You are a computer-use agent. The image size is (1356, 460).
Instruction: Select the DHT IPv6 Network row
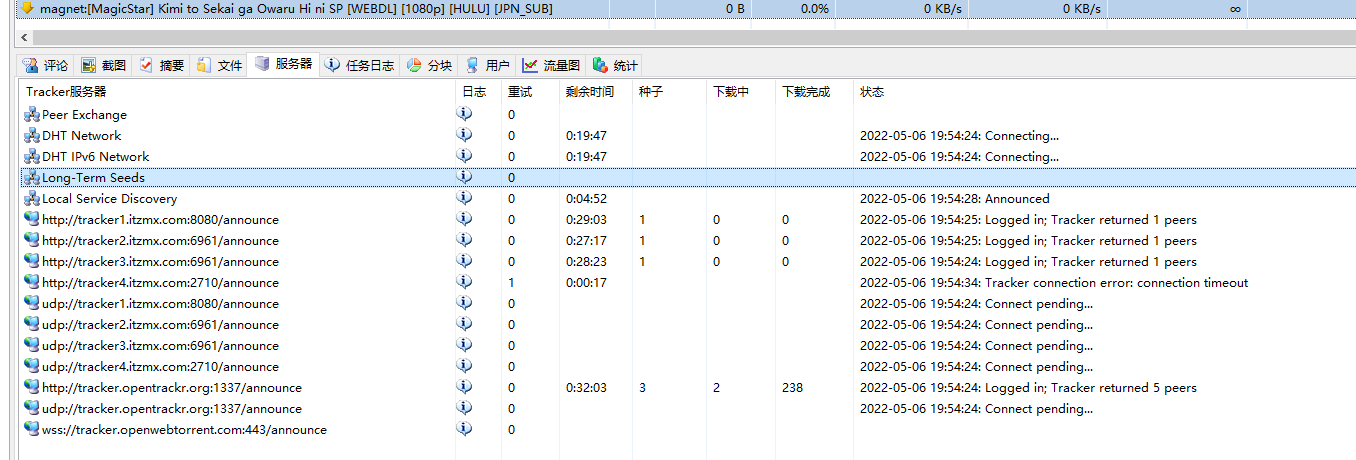[95, 157]
